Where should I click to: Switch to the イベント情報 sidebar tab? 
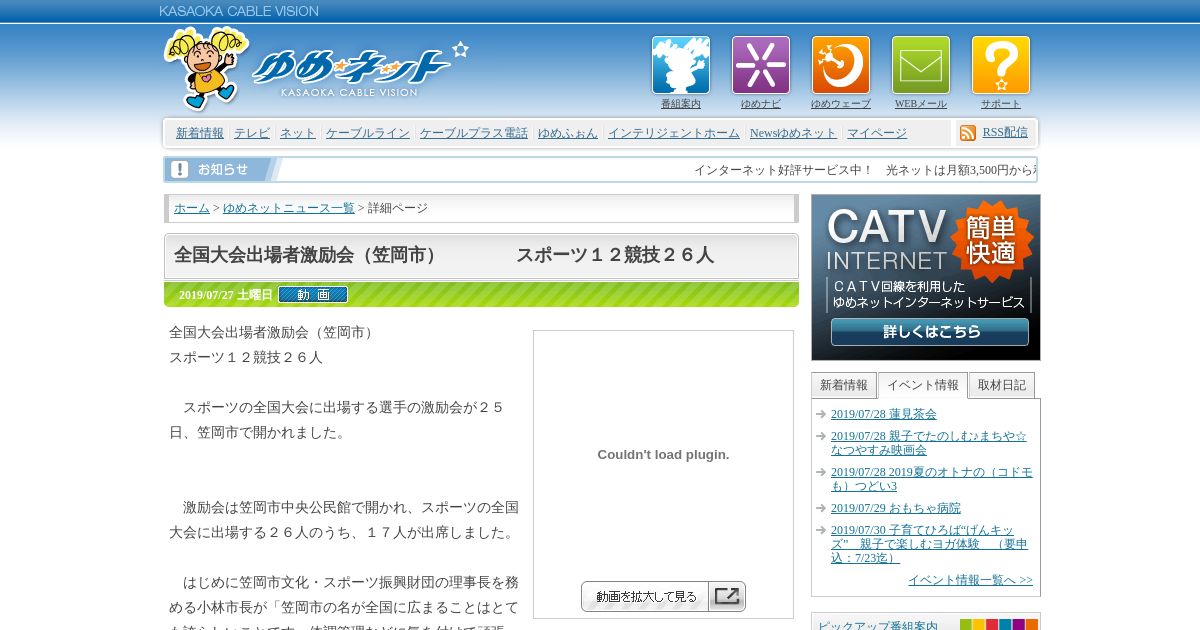[923, 385]
